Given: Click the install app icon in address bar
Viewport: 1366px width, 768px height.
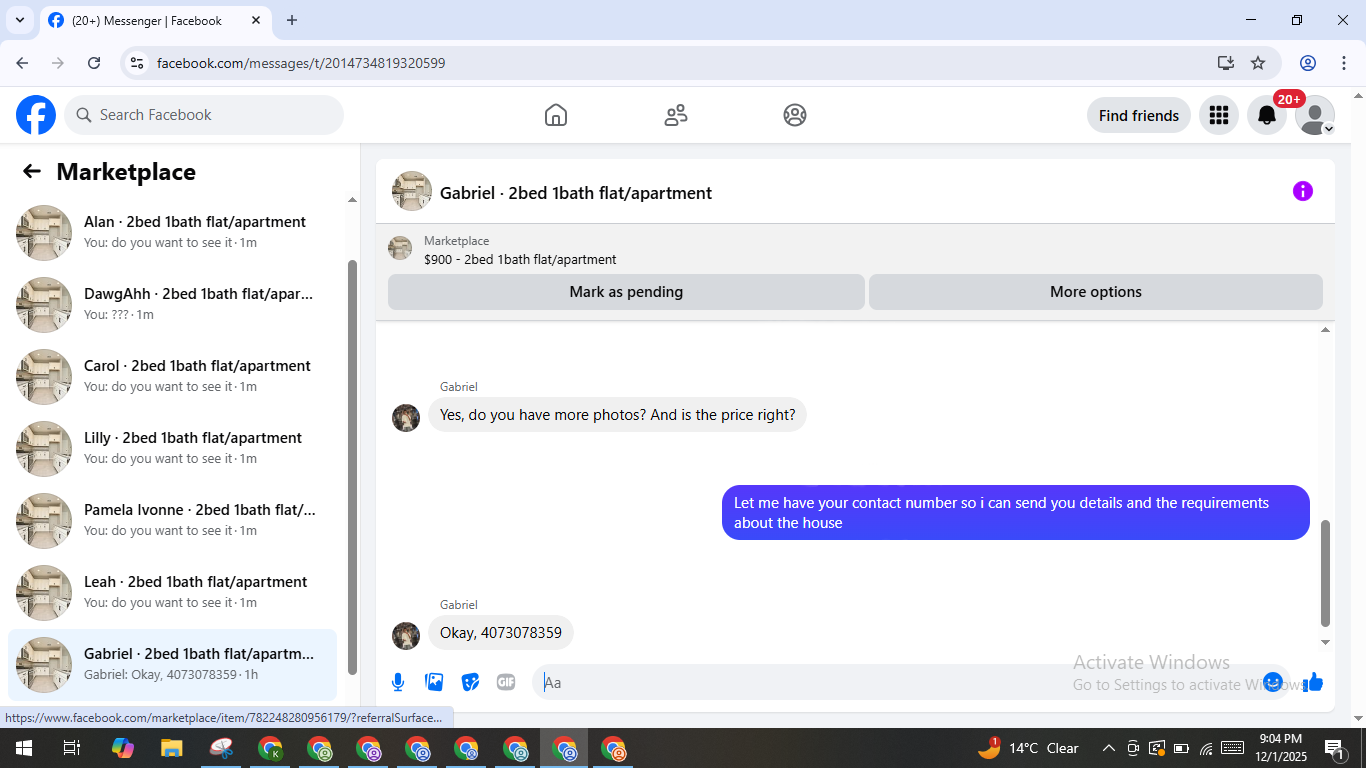Looking at the screenshot, I should (x=1226, y=63).
